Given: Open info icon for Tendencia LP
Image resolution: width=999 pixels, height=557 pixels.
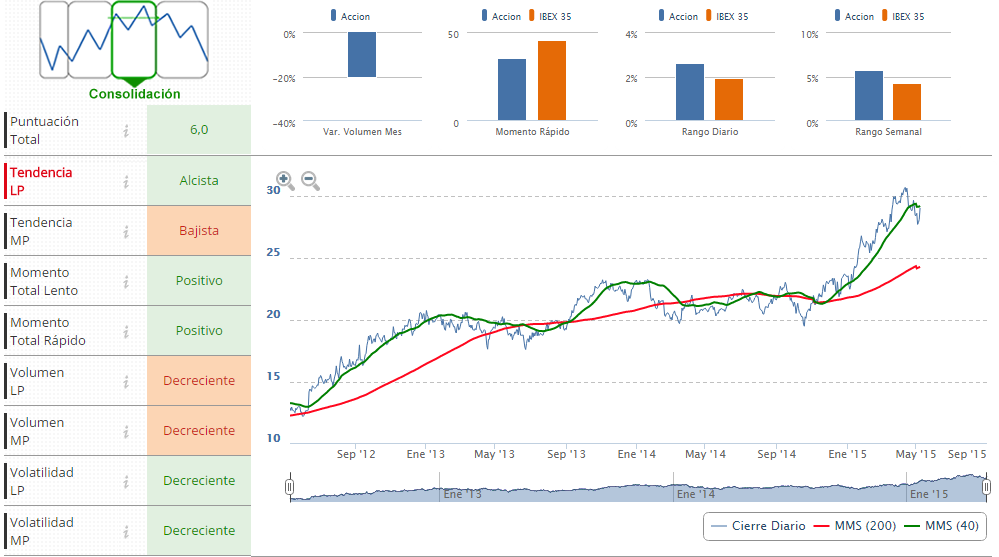Looking at the screenshot, I should 126,182.
